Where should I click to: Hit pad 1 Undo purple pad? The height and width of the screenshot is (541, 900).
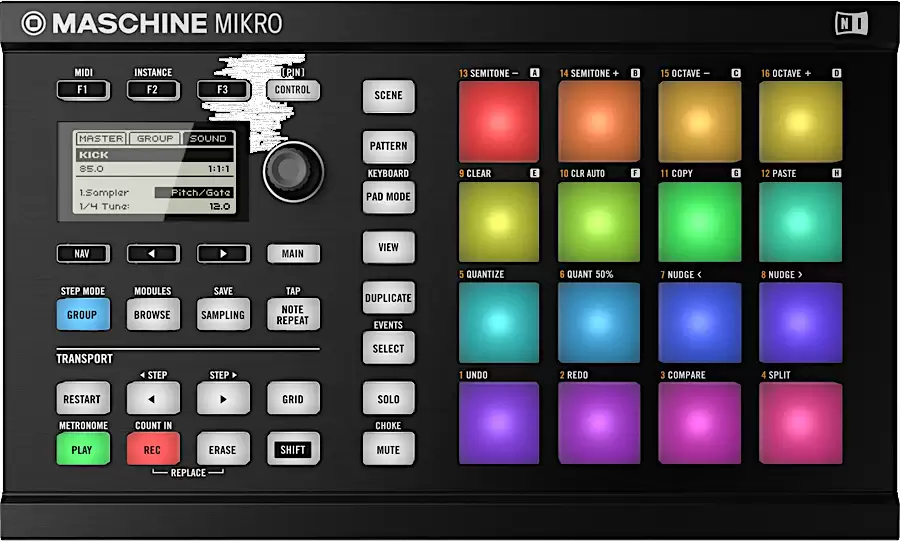tap(498, 423)
